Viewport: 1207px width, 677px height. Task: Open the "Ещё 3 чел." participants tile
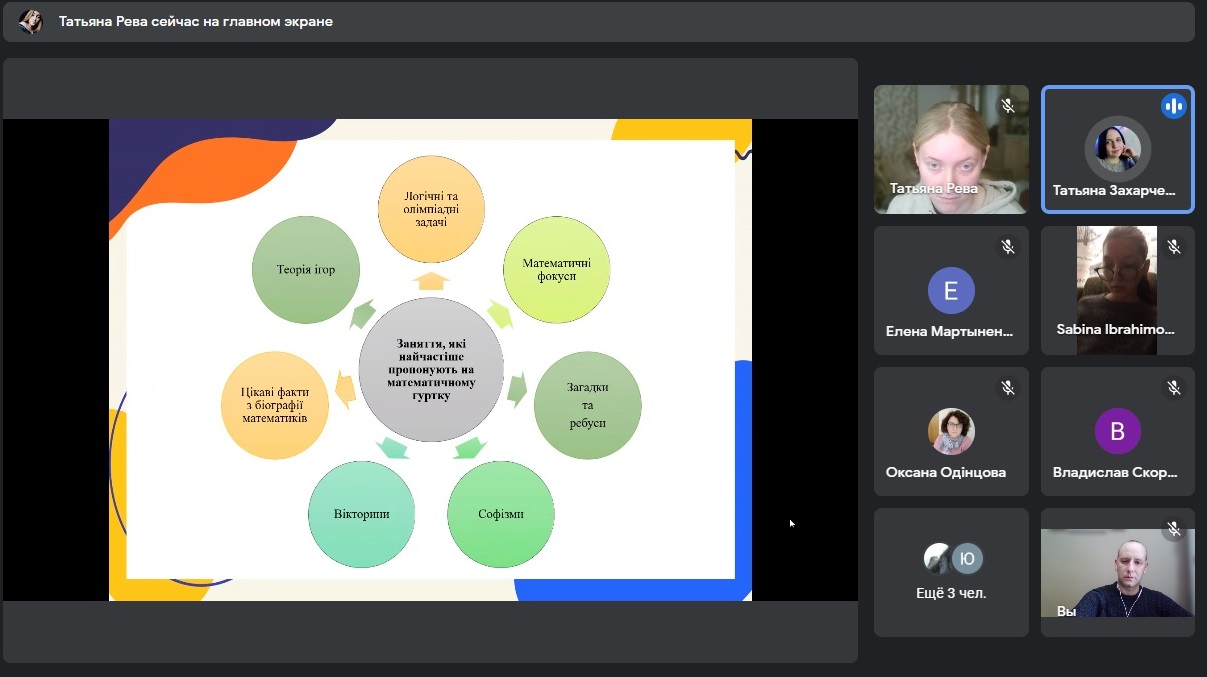click(x=951, y=572)
